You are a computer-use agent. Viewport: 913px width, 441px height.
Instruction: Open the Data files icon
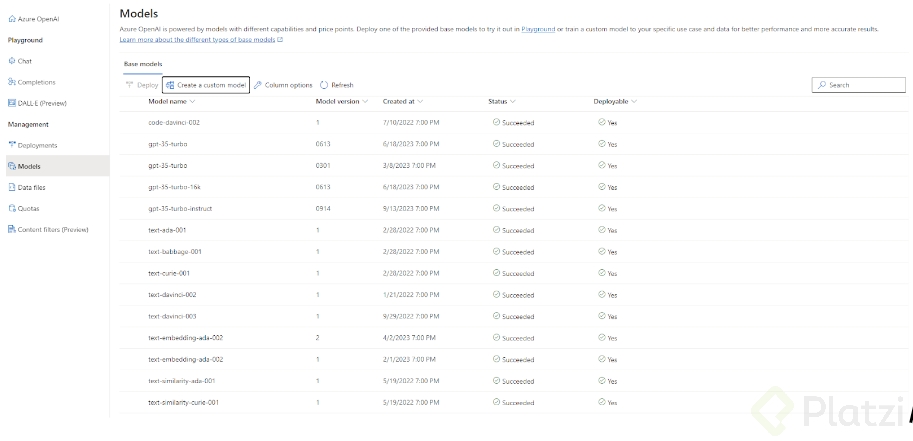[x=12, y=187]
